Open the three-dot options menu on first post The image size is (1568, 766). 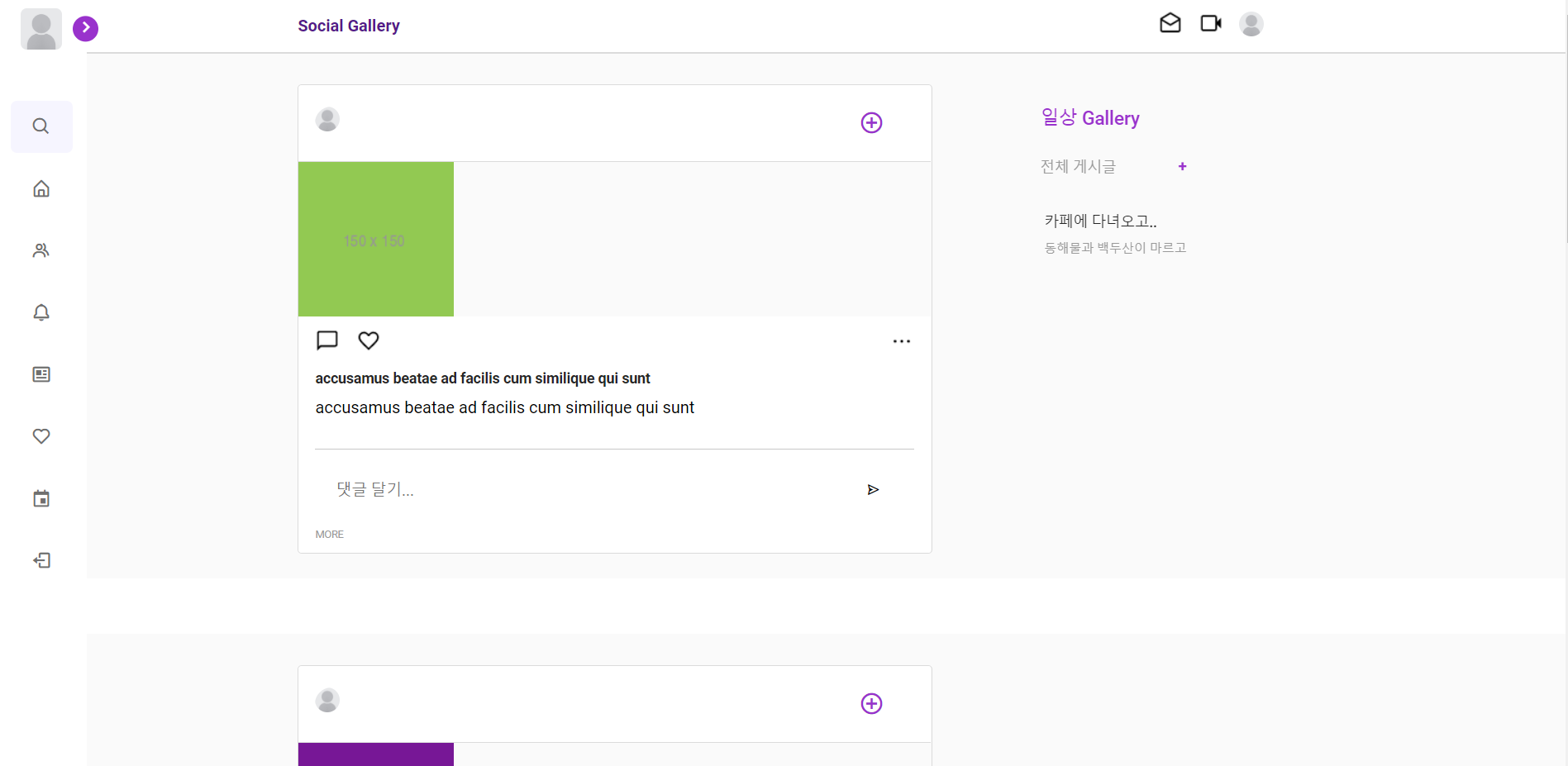902,341
